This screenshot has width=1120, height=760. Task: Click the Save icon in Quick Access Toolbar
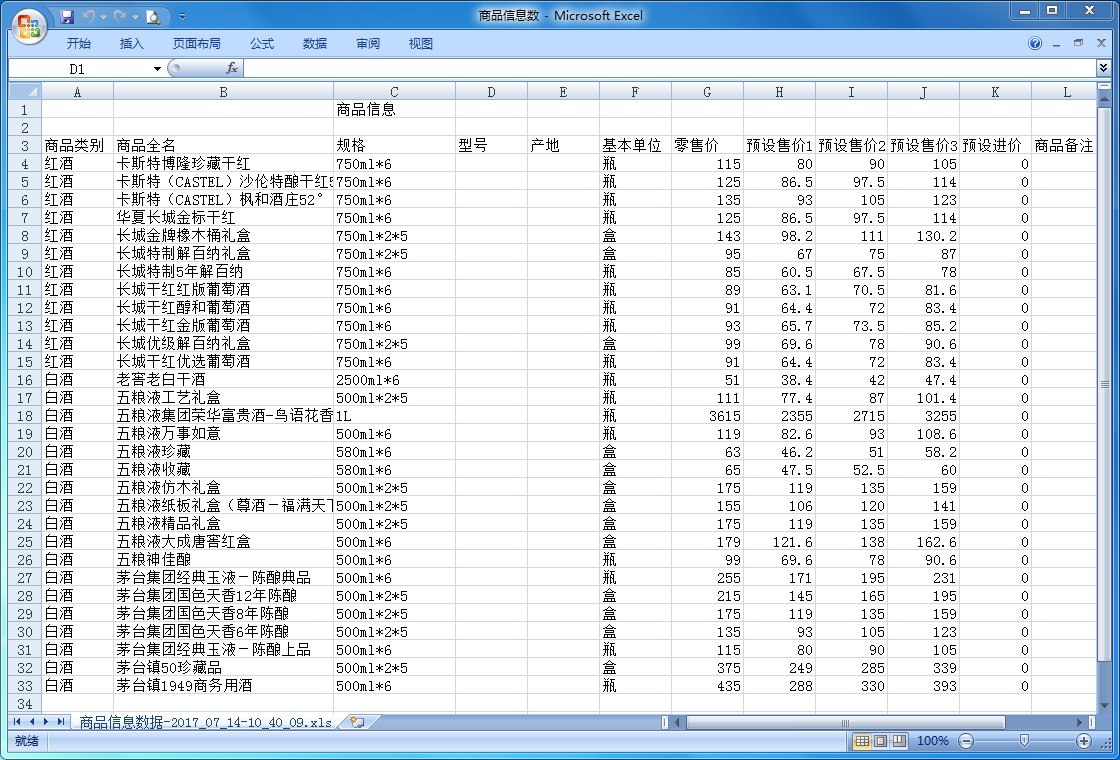[x=67, y=16]
